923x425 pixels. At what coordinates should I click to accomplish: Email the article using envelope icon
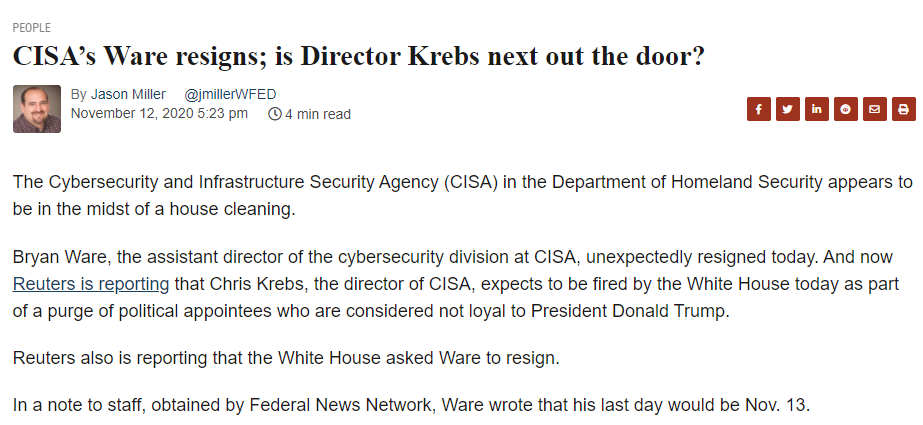point(874,109)
